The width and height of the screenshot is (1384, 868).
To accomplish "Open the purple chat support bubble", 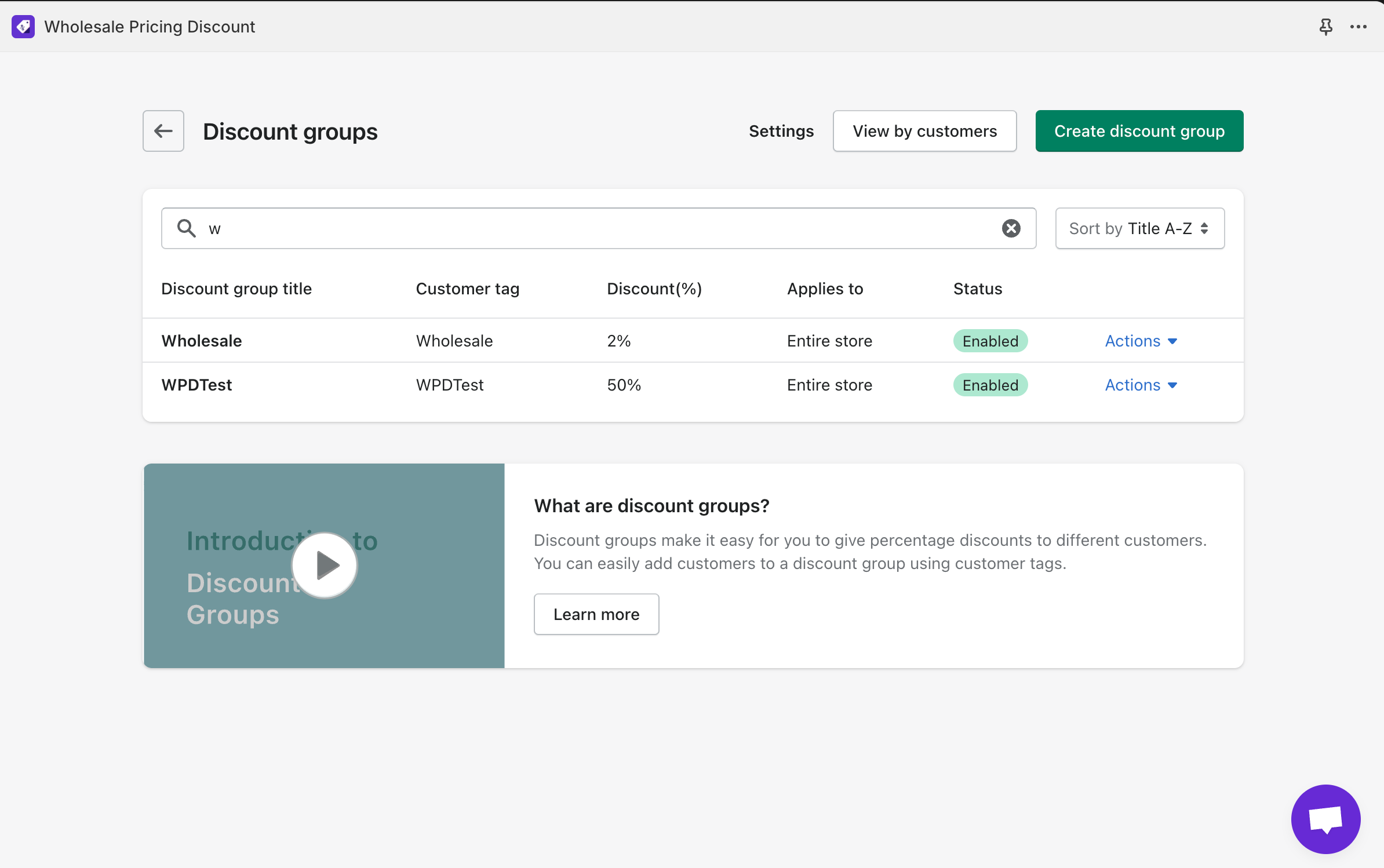I will point(1326,819).
